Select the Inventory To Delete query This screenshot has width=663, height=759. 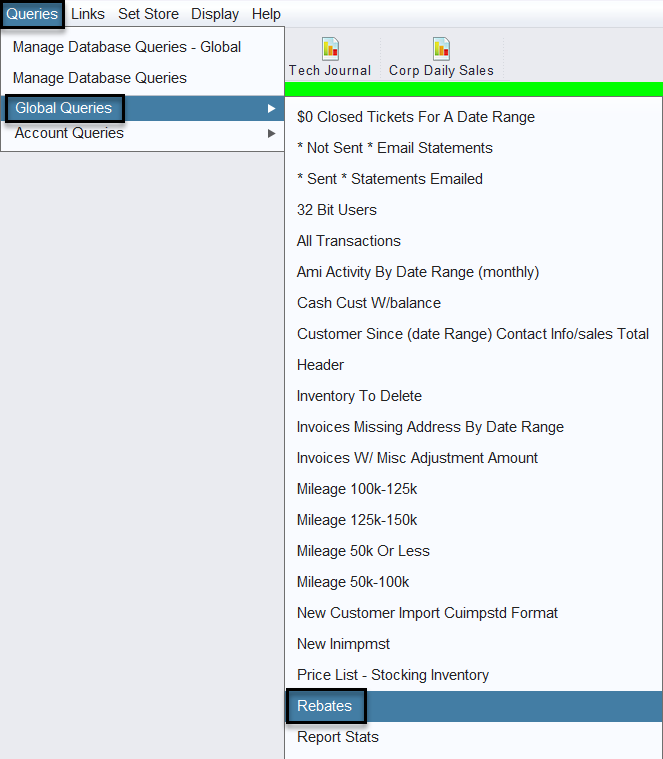359,396
